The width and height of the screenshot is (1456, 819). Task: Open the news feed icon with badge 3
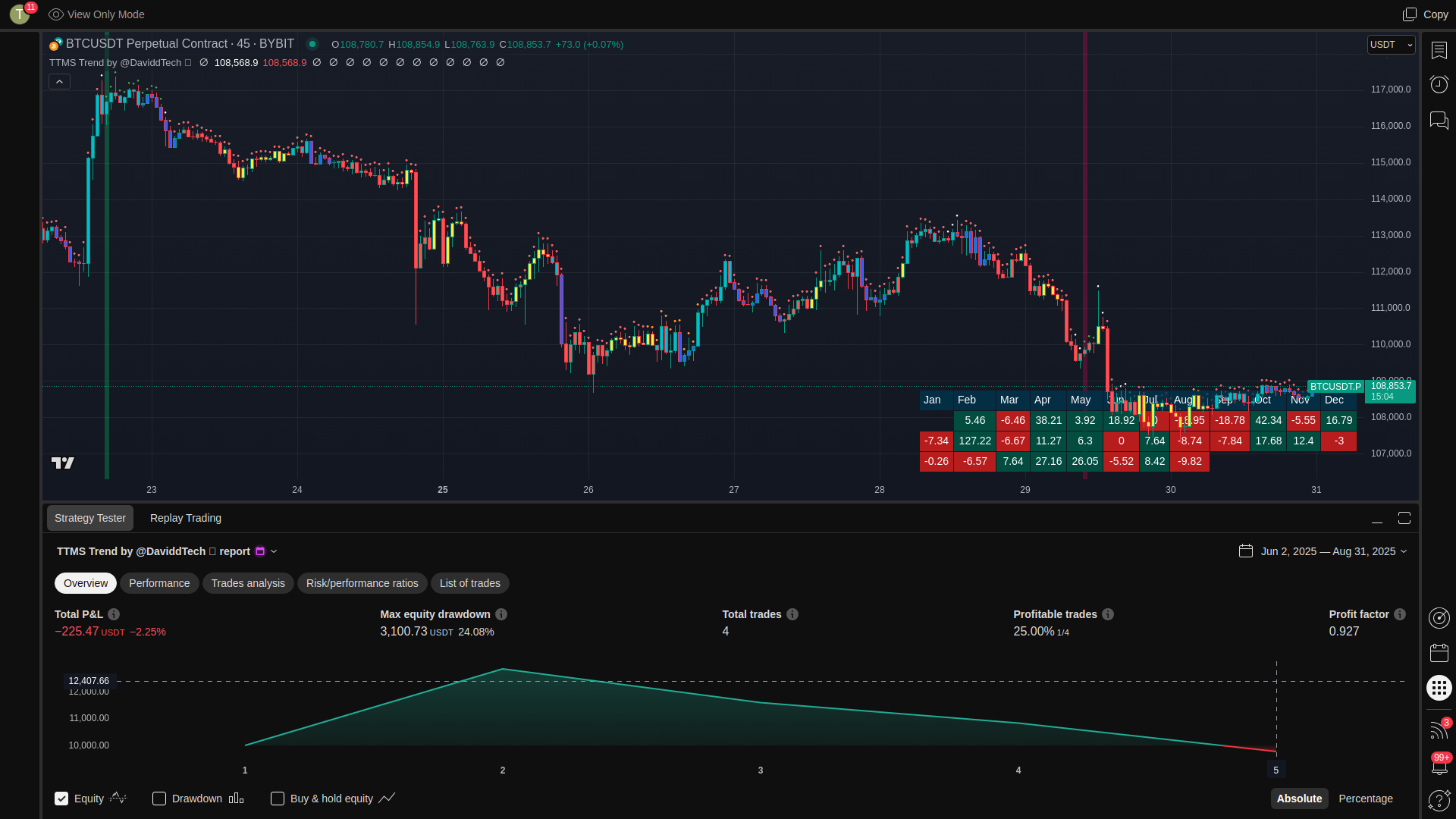tap(1439, 729)
